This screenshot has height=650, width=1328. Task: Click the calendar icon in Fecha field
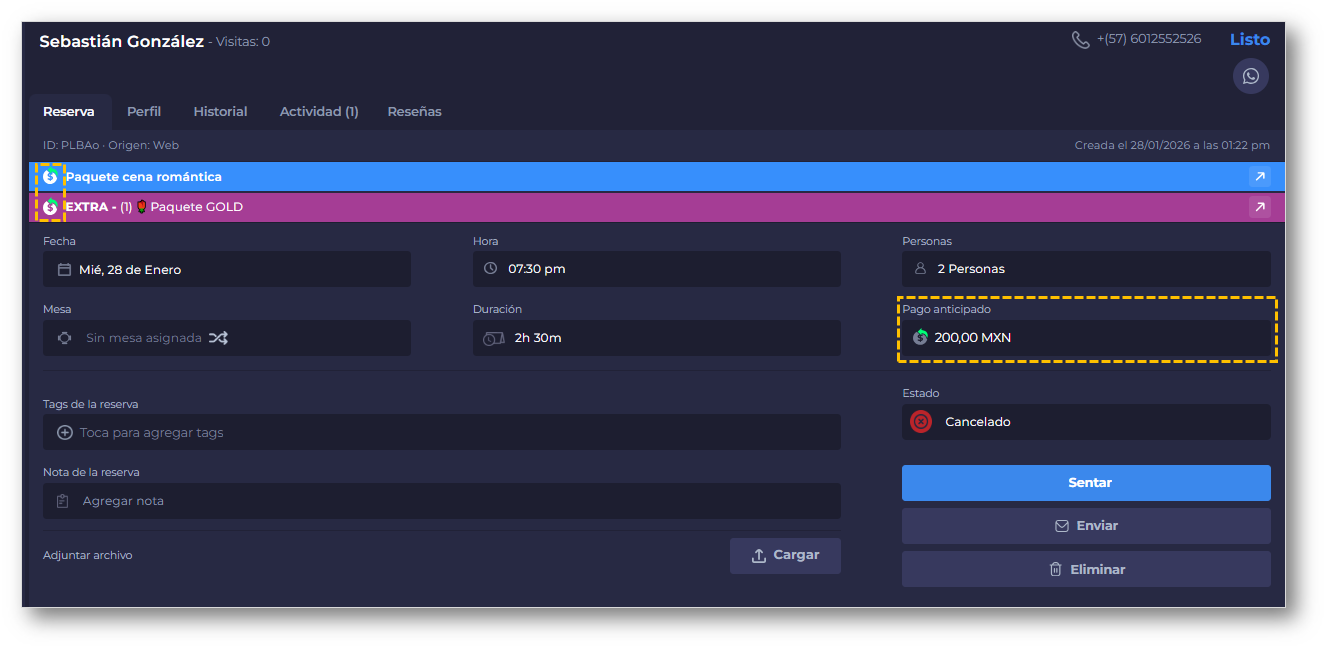(x=64, y=269)
